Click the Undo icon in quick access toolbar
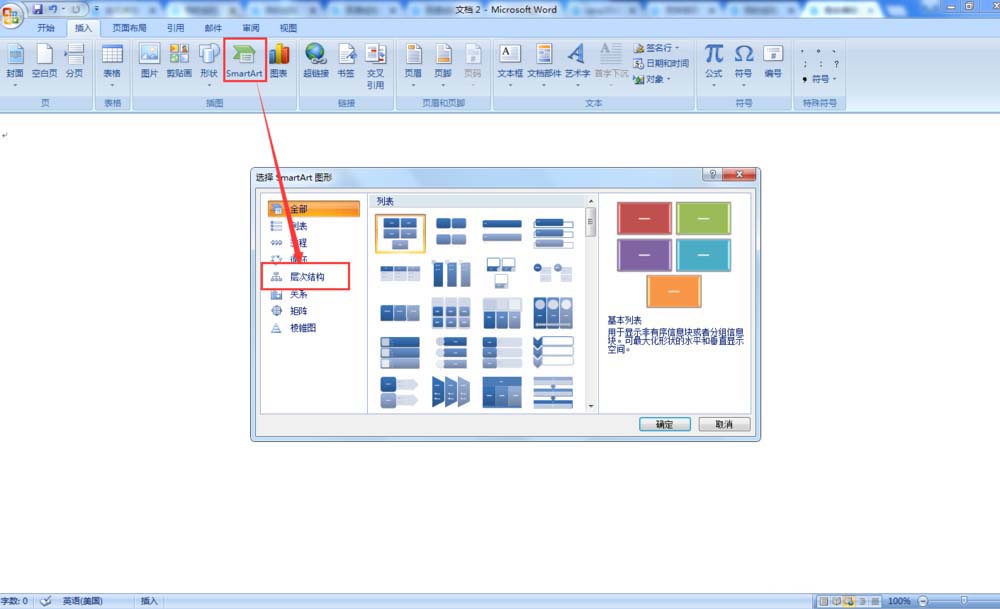This screenshot has width=1000, height=609. 53,9
